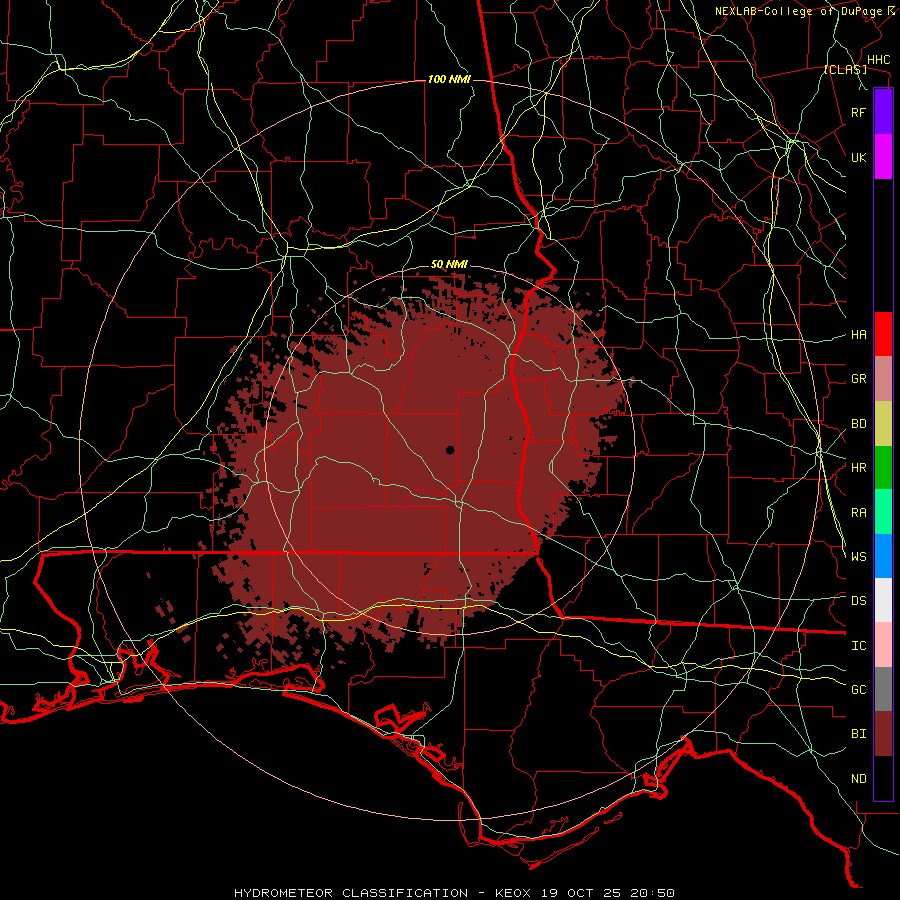Pick the mint green RA legend swatch

(x=883, y=512)
